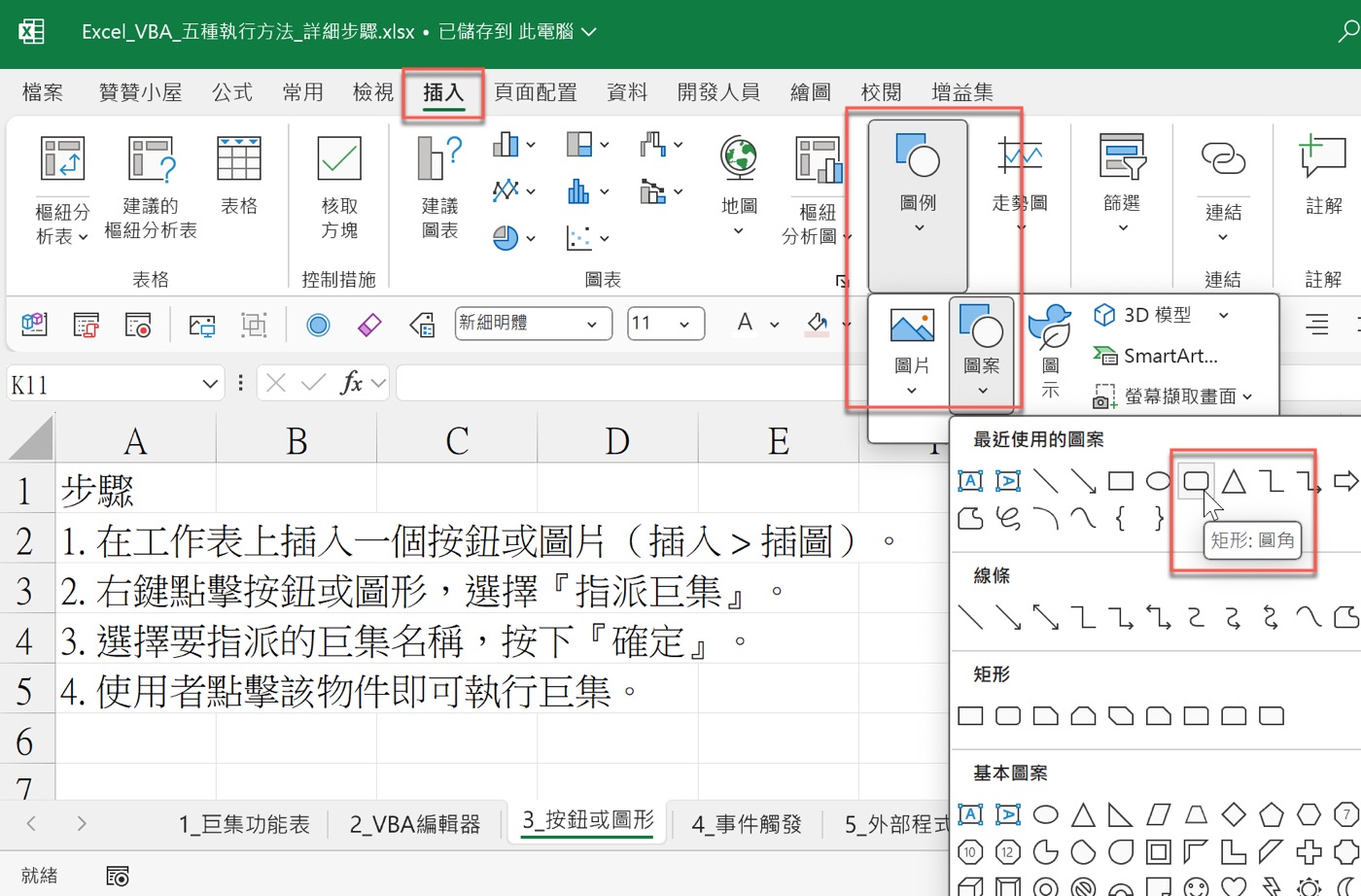Image resolution: width=1361 pixels, height=896 pixels.
Task: Switch to the 檔案 tab
Action: tap(43, 92)
